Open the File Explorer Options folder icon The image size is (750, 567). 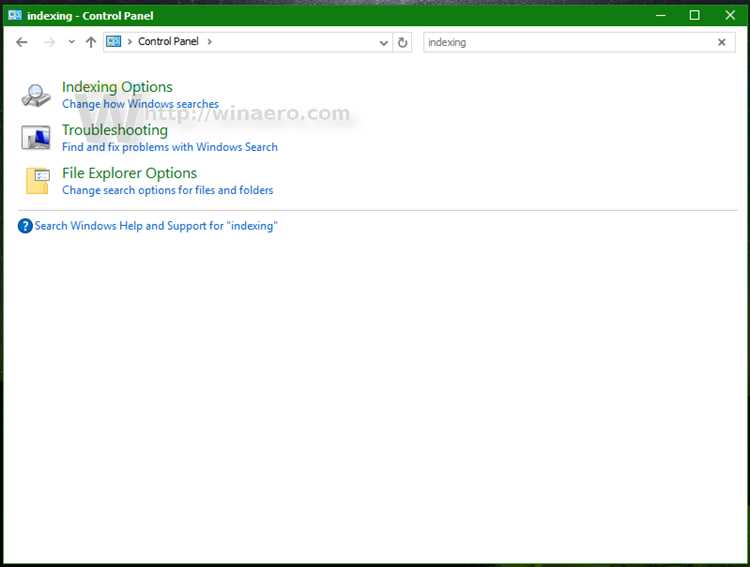click(x=37, y=181)
